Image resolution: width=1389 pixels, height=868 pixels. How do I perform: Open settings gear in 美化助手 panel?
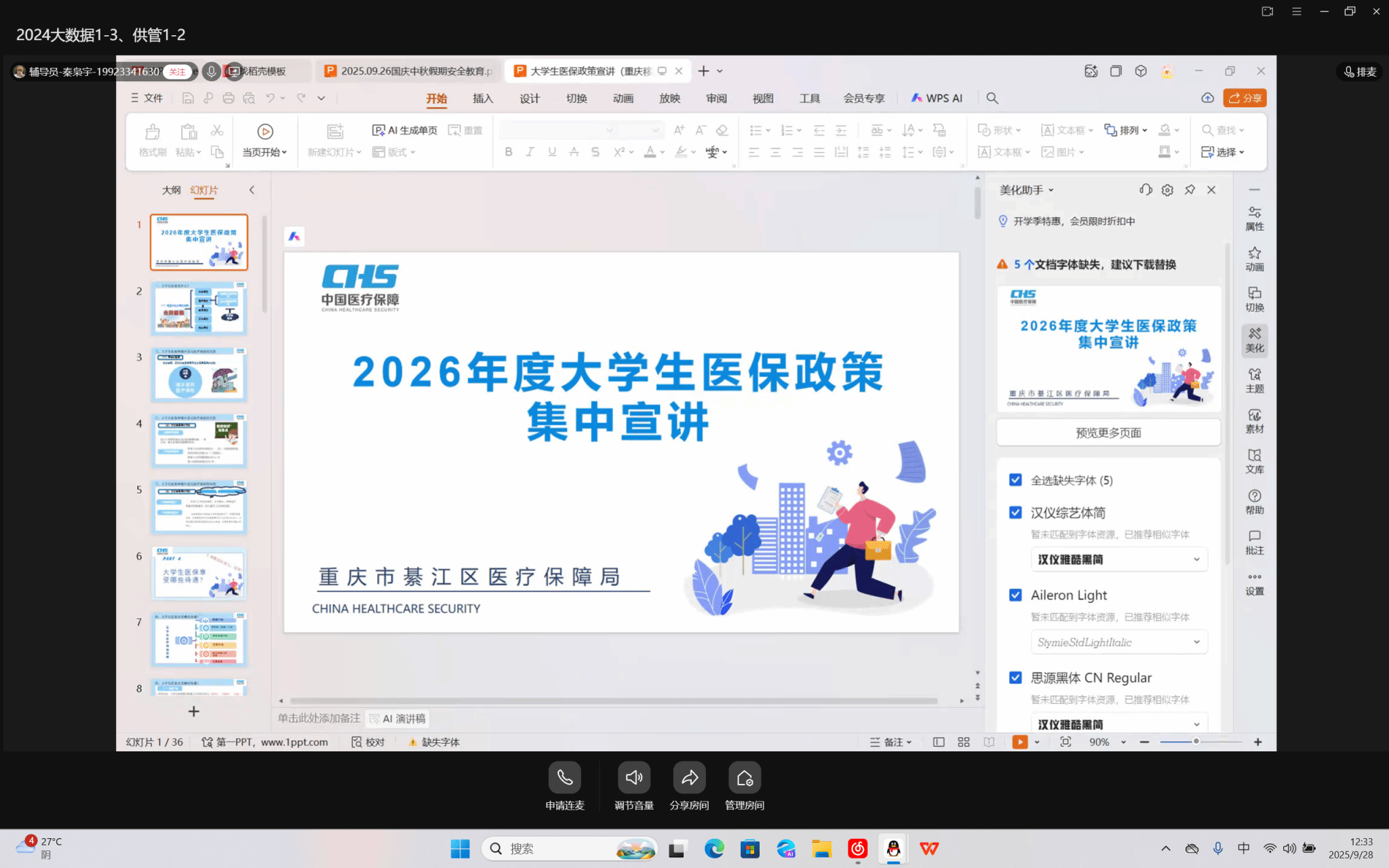[x=1167, y=190]
